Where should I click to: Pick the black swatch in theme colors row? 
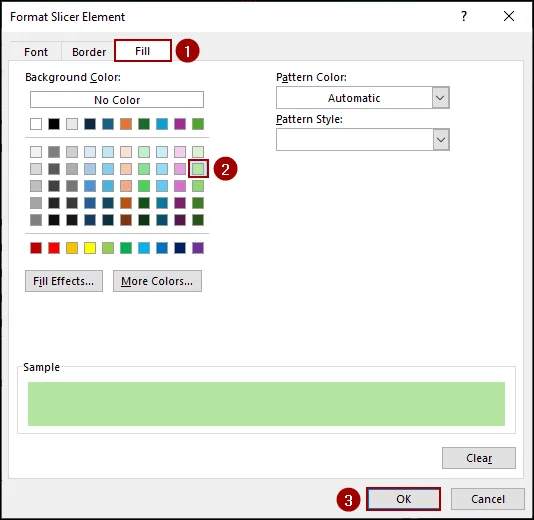(54, 124)
